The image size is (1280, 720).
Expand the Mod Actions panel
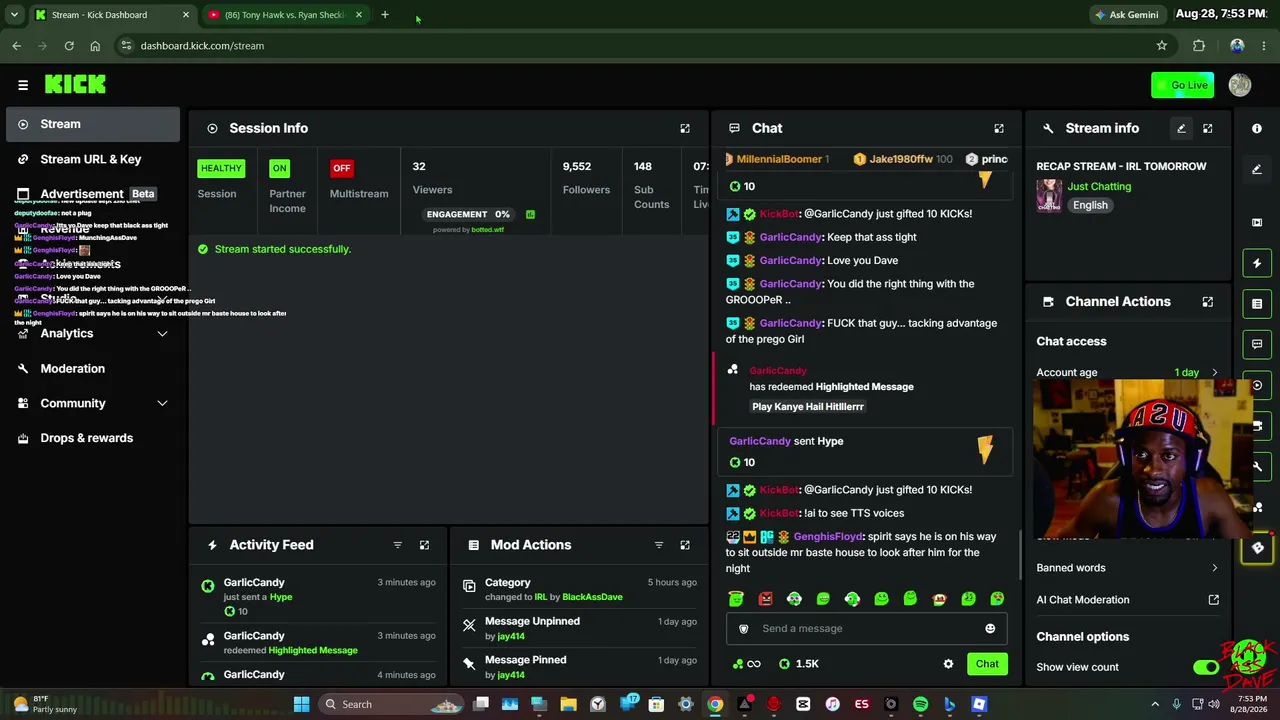pyautogui.click(x=685, y=545)
